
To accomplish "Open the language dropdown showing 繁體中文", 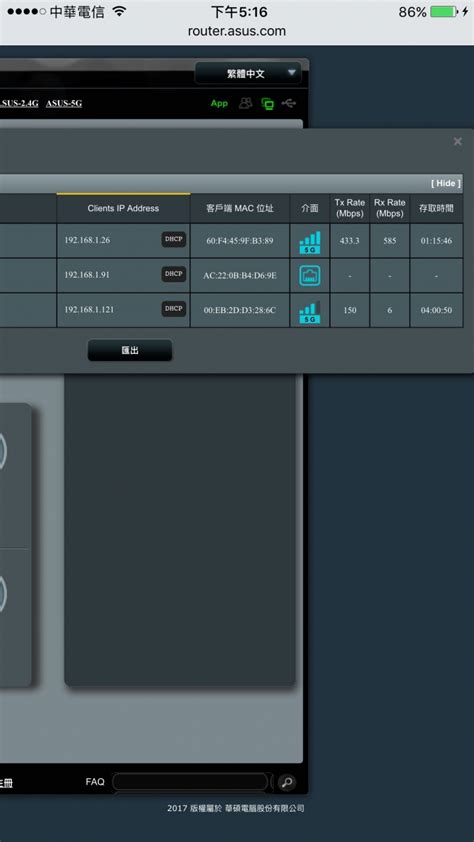I will point(248,74).
